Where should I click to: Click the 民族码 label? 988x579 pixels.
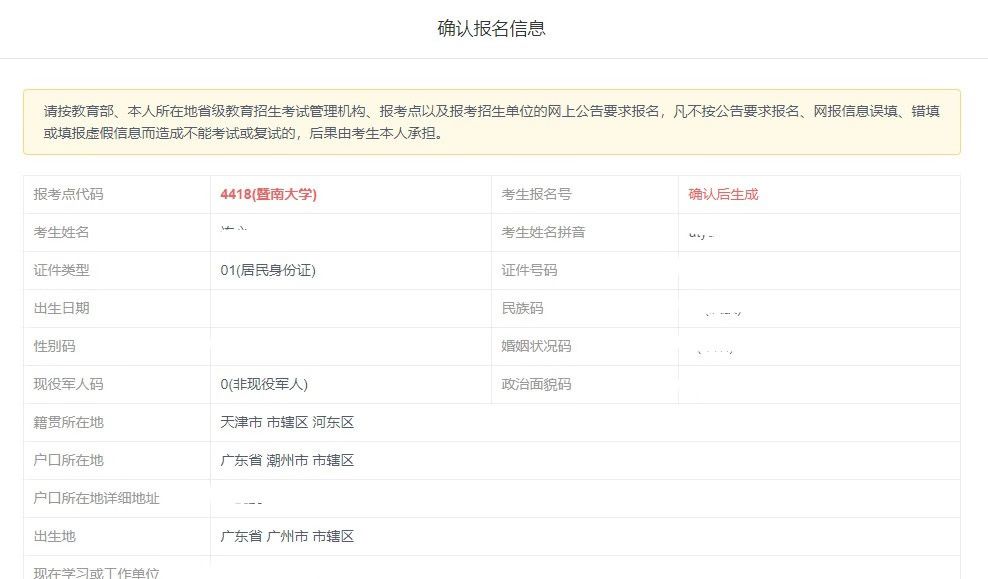pyautogui.click(x=522, y=308)
